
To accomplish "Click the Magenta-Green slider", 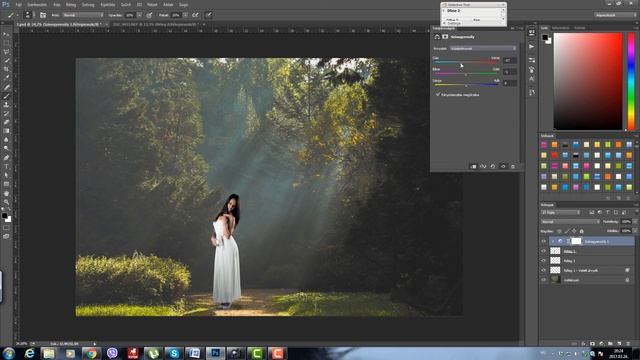I will pyautogui.click(x=467, y=73).
